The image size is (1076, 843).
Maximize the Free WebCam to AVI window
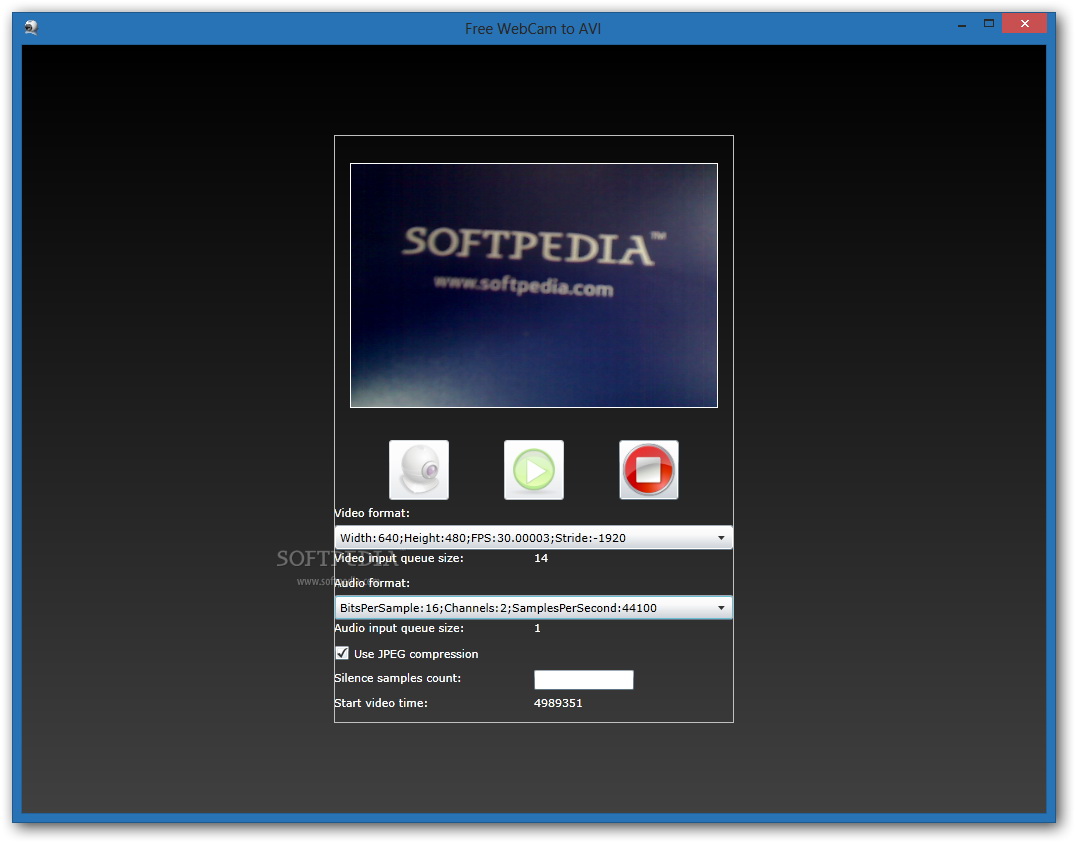click(989, 24)
